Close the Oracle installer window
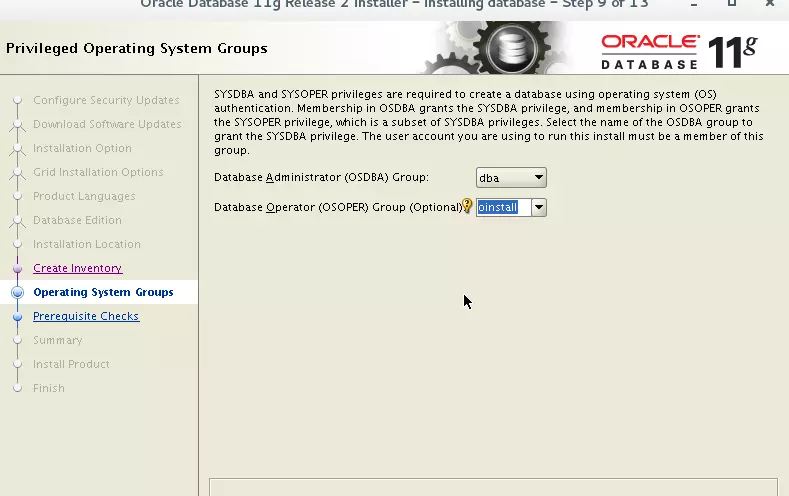789x496 pixels. pos(770,3)
